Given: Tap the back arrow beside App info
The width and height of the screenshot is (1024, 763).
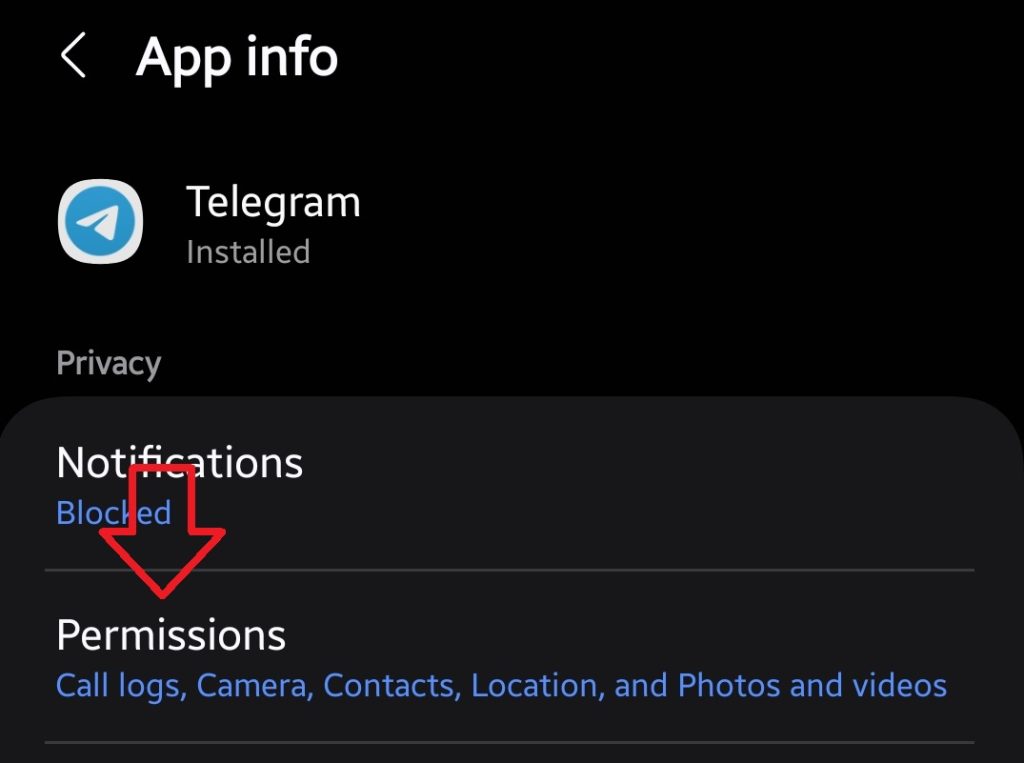Looking at the screenshot, I should tap(74, 55).
